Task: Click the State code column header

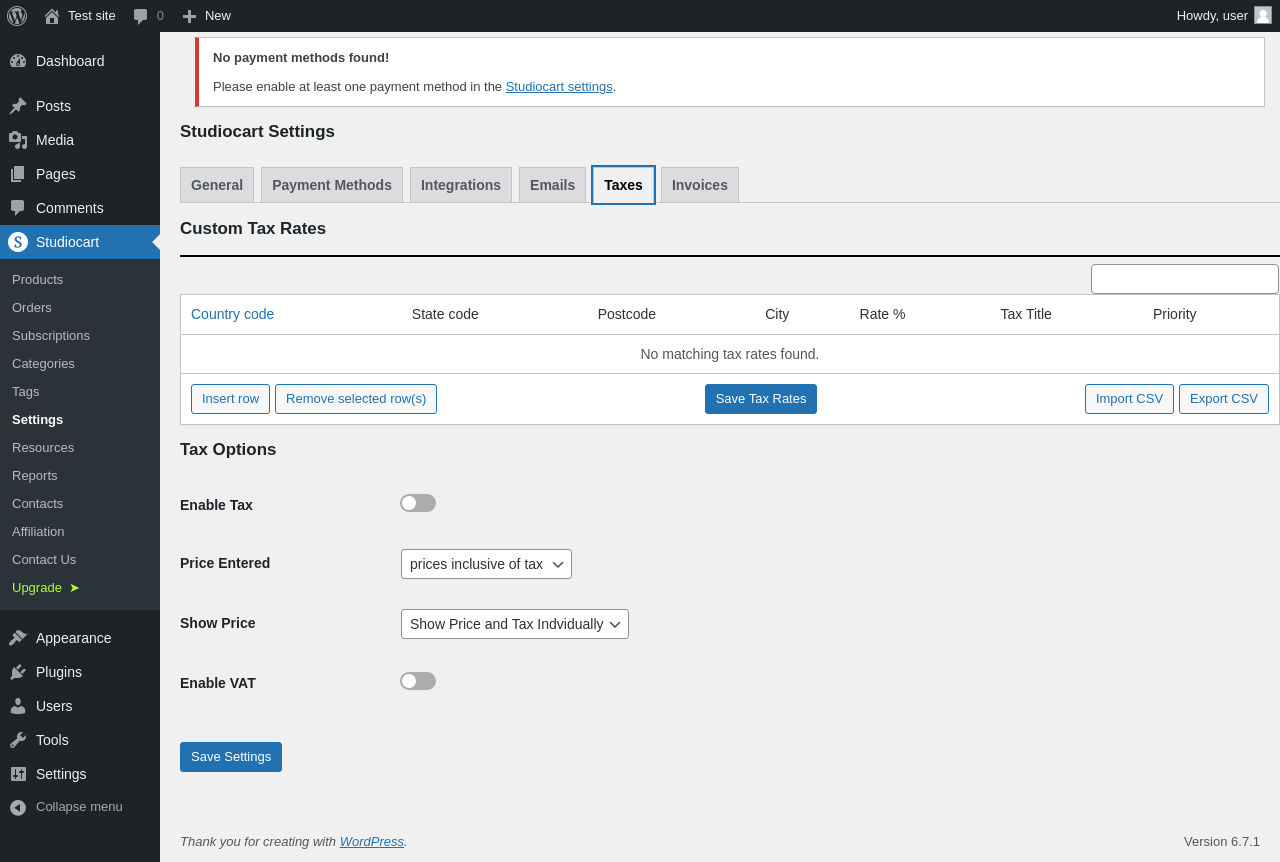Action: pos(445,314)
